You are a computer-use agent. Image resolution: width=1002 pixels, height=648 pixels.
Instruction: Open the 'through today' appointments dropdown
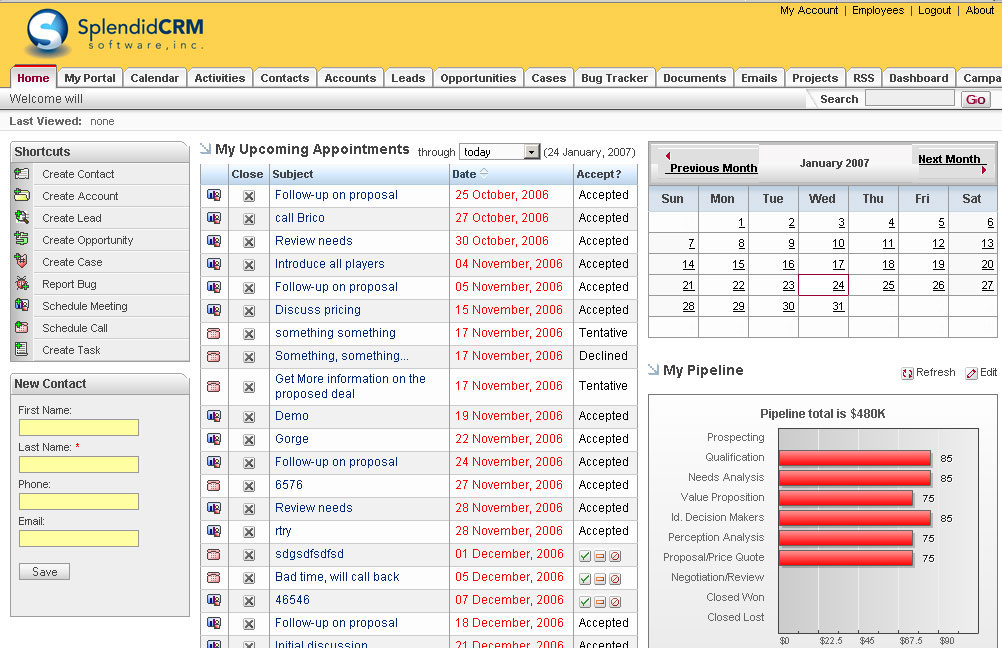(531, 152)
